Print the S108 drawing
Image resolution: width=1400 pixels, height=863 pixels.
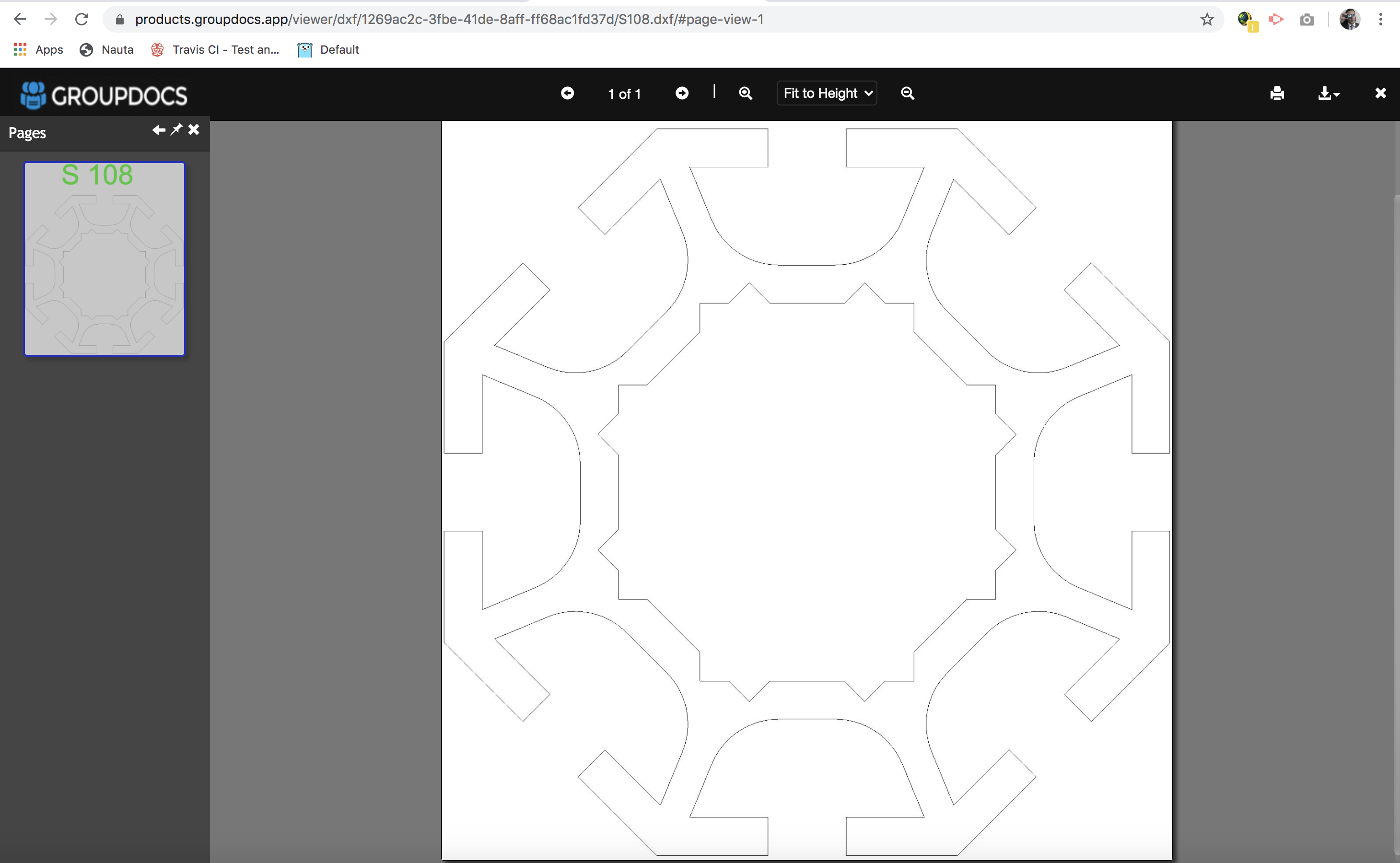click(x=1277, y=93)
